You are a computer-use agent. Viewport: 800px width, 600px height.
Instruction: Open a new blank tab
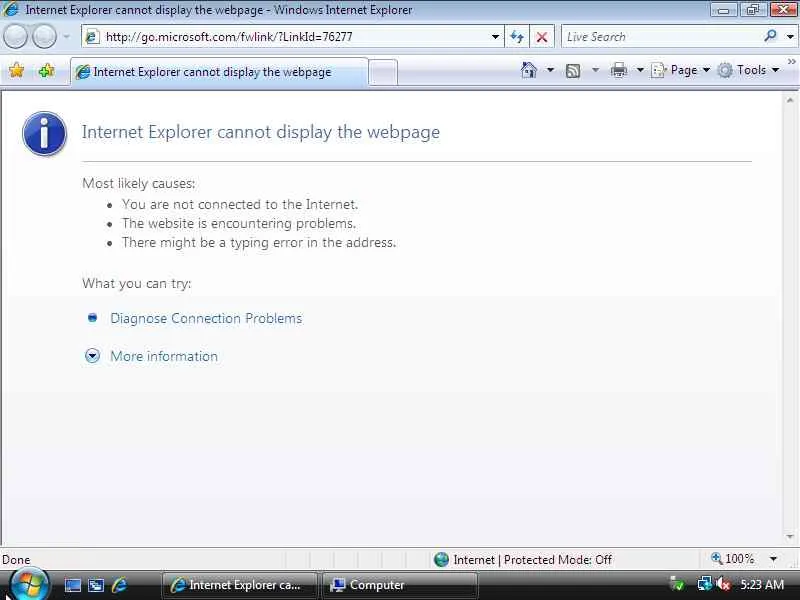(x=383, y=72)
